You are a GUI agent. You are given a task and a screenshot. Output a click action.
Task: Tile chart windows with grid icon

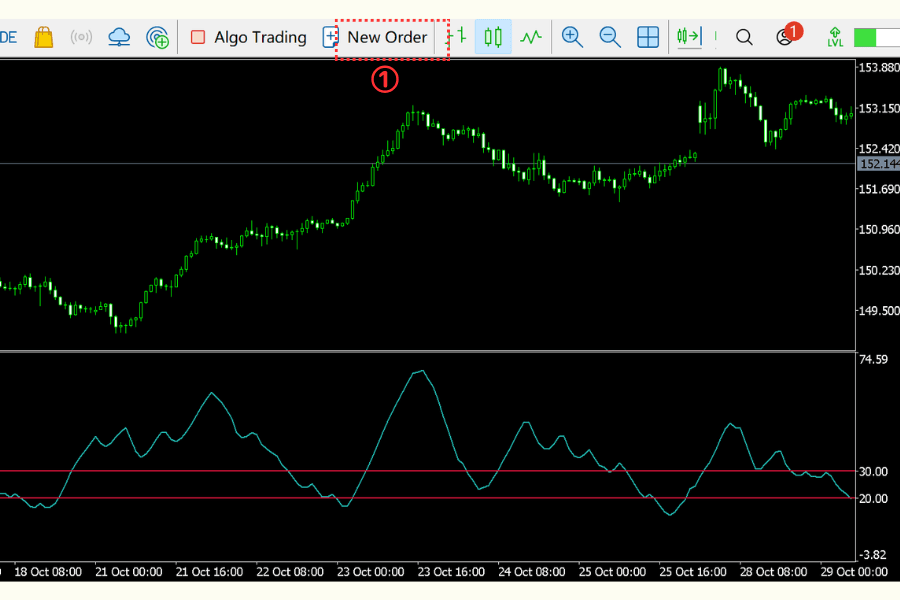(648, 37)
